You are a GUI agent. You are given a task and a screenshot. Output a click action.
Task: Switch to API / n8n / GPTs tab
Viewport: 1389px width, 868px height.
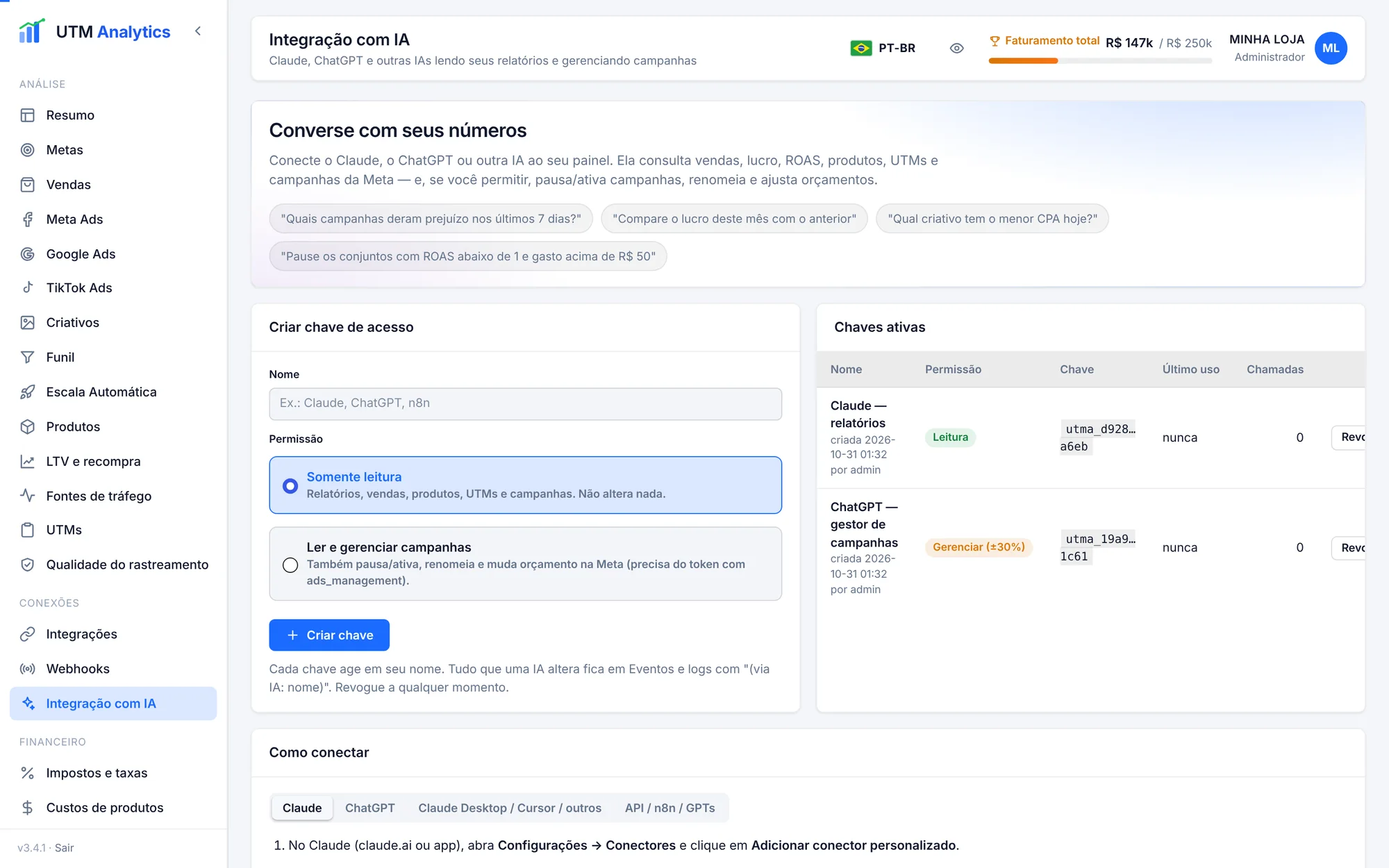(x=669, y=808)
